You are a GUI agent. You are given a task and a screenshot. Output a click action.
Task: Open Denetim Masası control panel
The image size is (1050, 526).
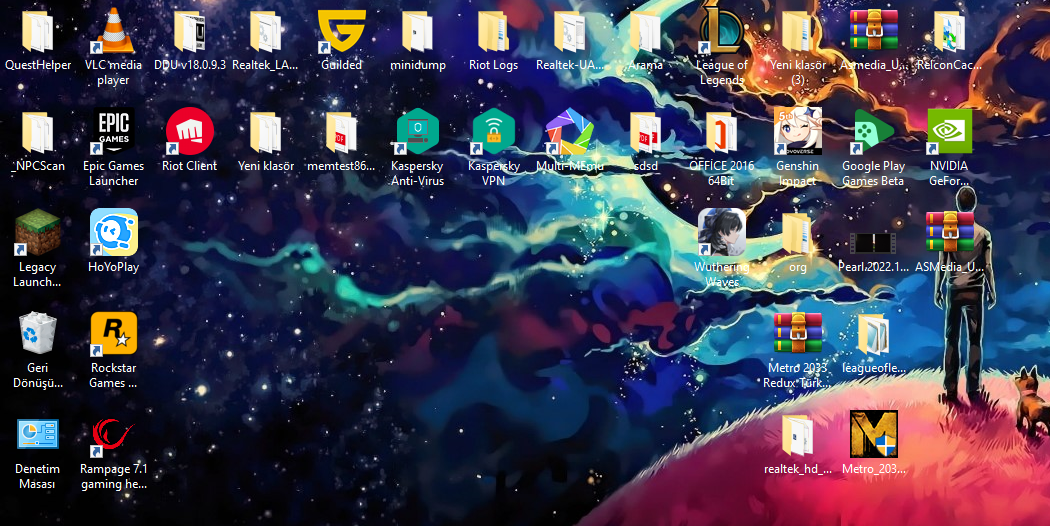coord(38,434)
